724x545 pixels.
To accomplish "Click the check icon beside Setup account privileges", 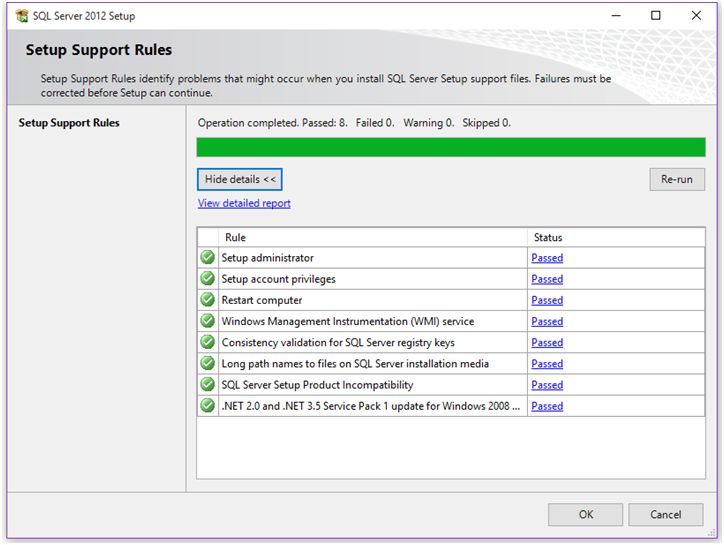I will (208, 279).
